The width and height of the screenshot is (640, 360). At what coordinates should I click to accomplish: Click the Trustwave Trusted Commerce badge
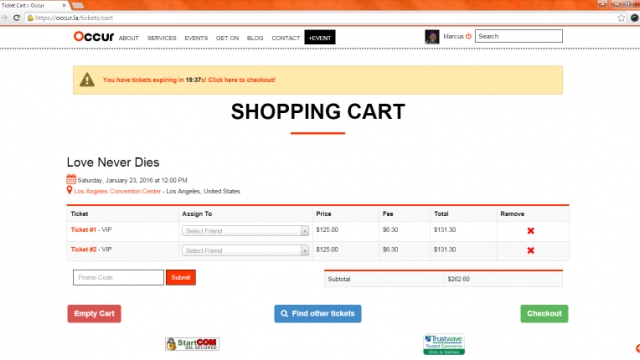click(x=444, y=344)
